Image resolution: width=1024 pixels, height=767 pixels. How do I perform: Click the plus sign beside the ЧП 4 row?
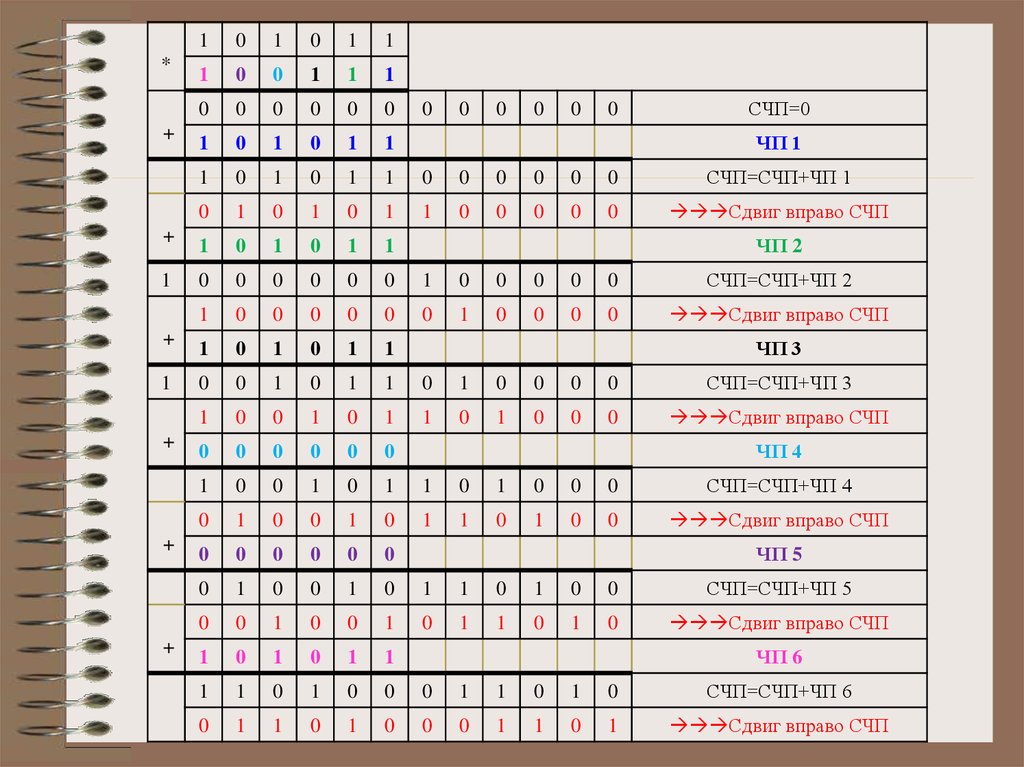(x=167, y=442)
